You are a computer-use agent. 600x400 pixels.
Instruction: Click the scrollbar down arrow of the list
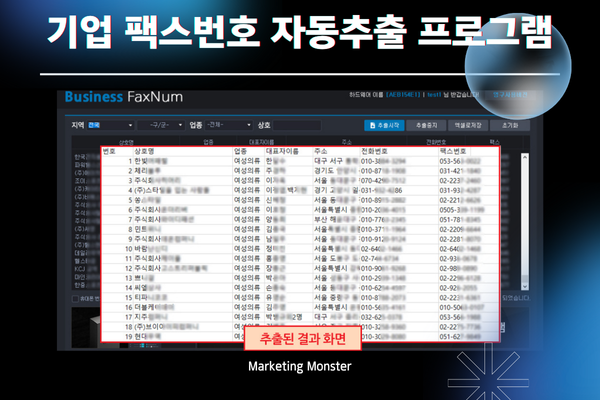[x=525, y=286]
